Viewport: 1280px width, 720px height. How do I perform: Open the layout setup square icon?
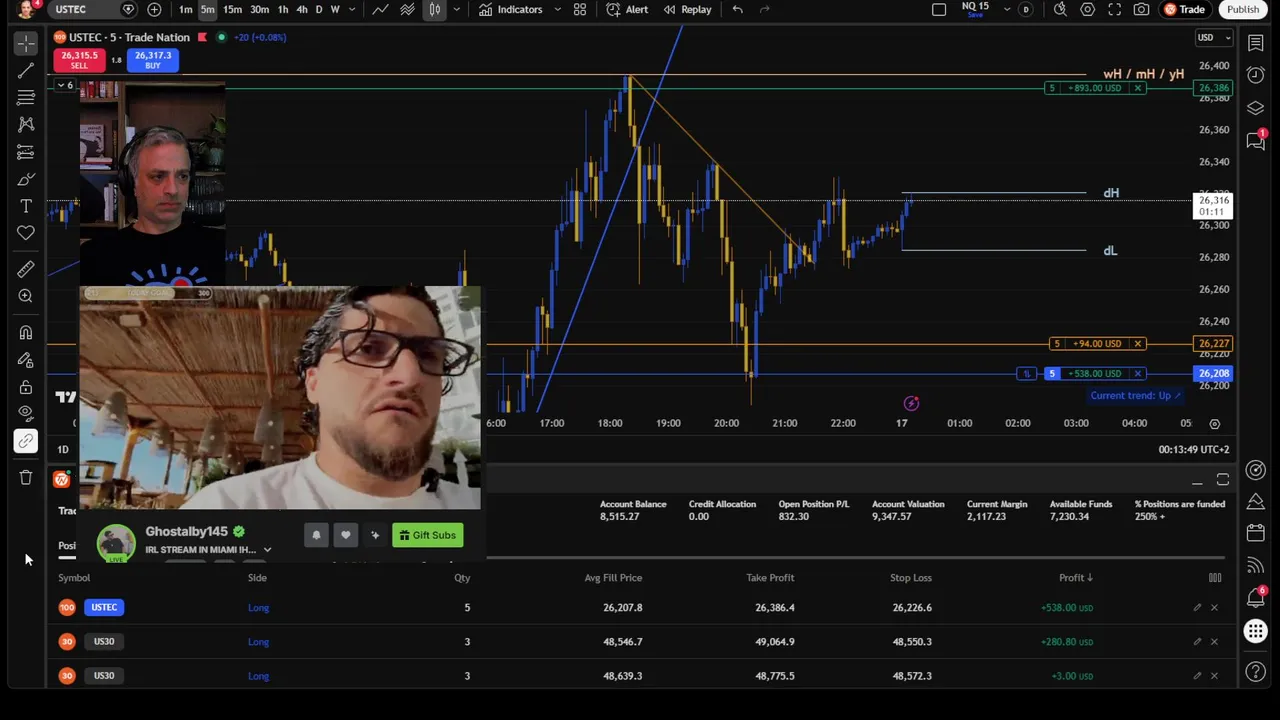tap(939, 9)
